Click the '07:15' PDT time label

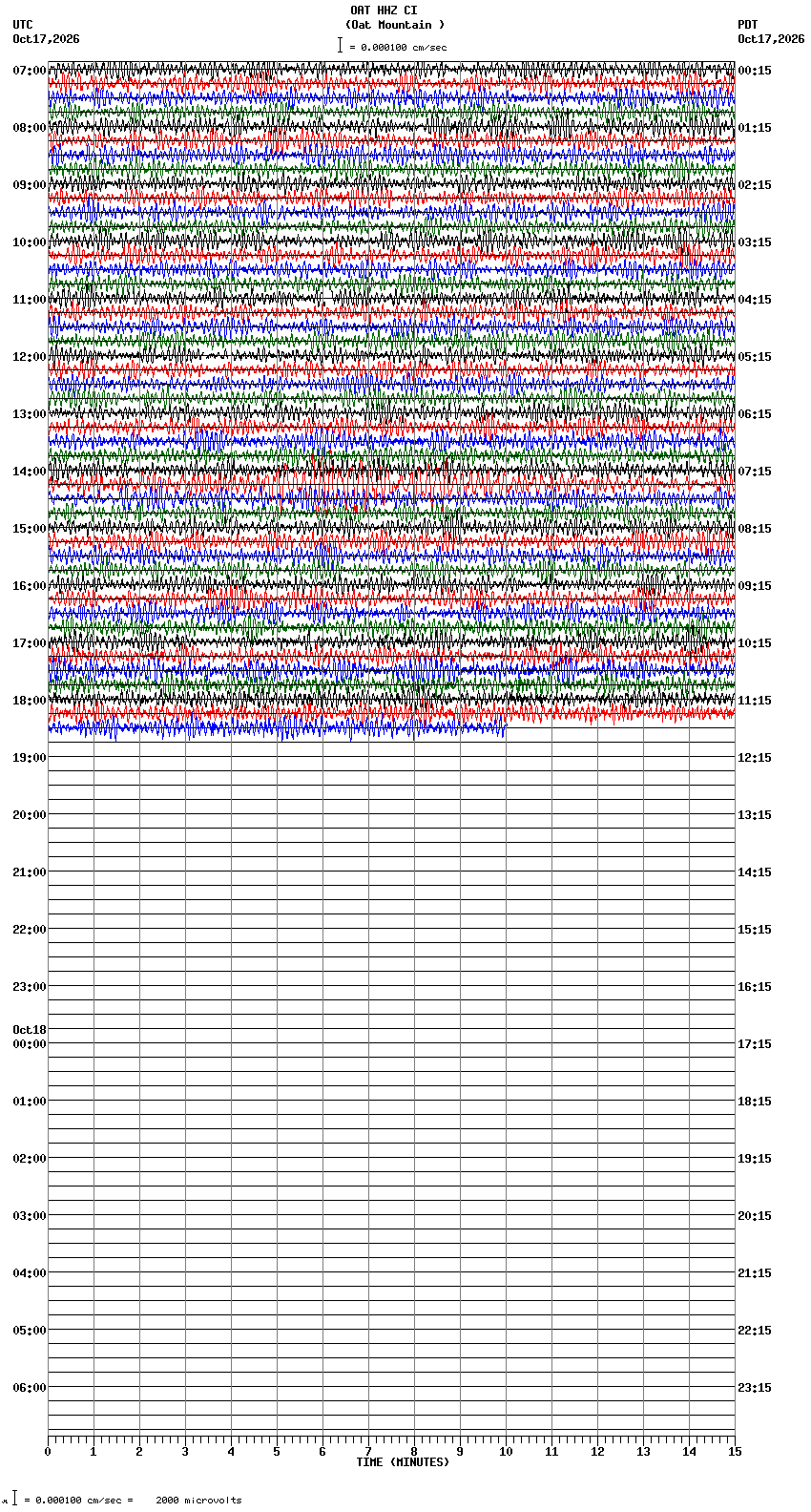tap(755, 472)
